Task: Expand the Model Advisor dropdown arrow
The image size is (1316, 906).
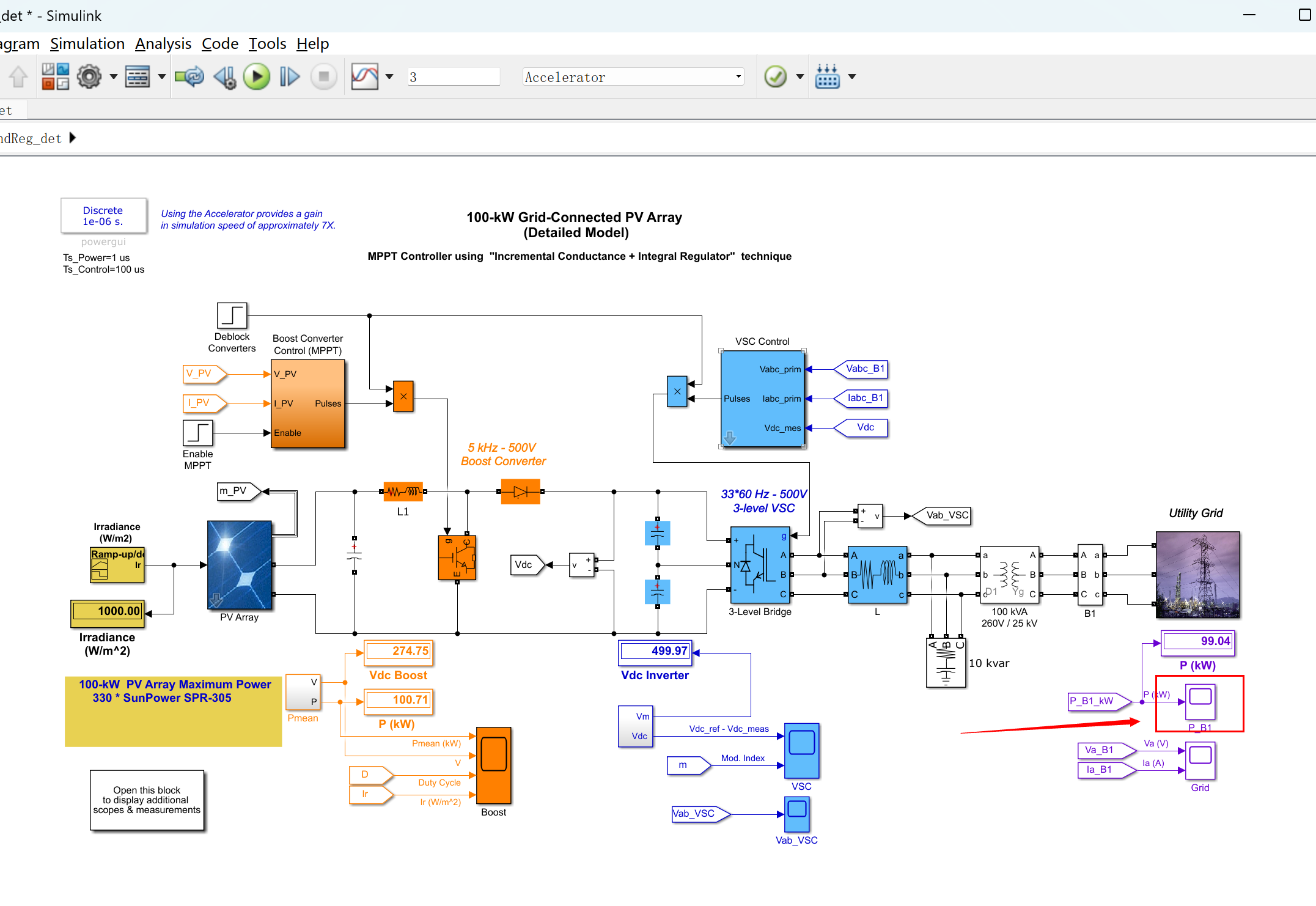Action: click(x=800, y=77)
